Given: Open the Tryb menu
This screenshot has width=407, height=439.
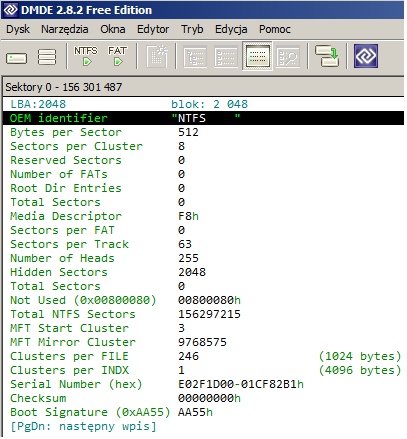Looking at the screenshot, I should pos(192,29).
